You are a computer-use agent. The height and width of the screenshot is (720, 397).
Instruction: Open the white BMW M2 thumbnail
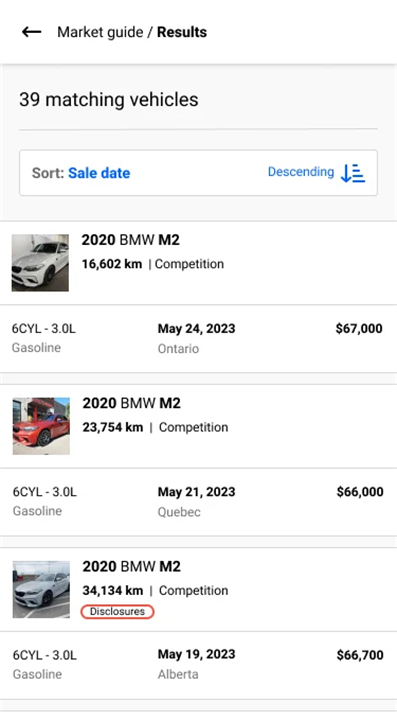tap(40, 263)
